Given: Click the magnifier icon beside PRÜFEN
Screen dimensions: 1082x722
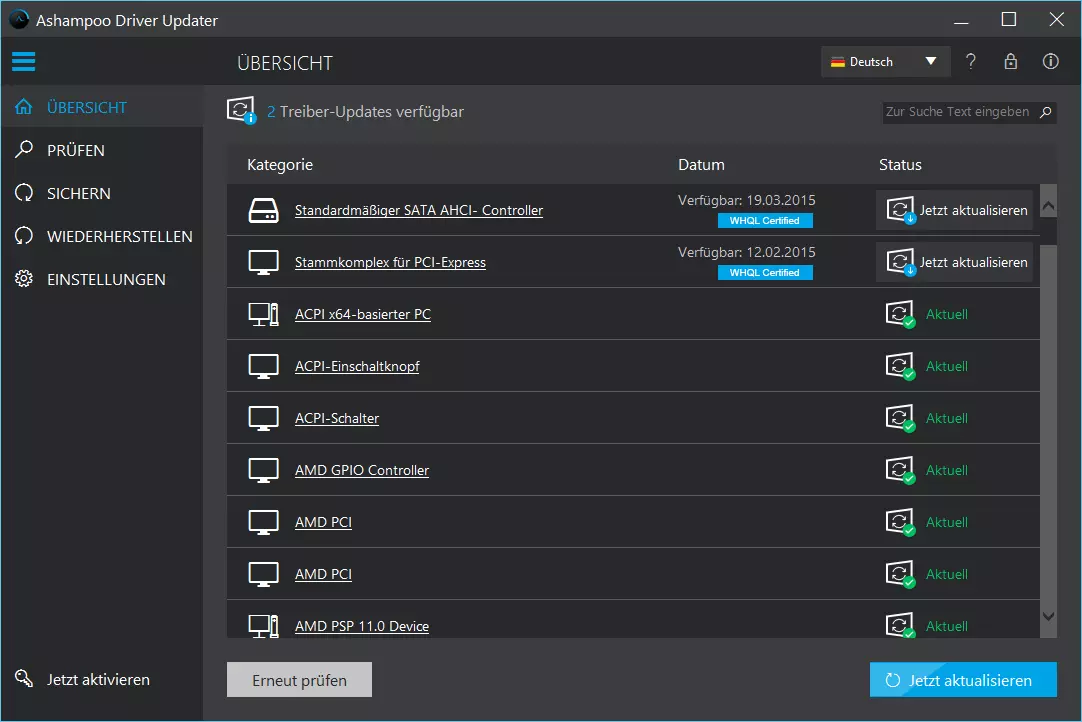Looking at the screenshot, I should [x=23, y=149].
